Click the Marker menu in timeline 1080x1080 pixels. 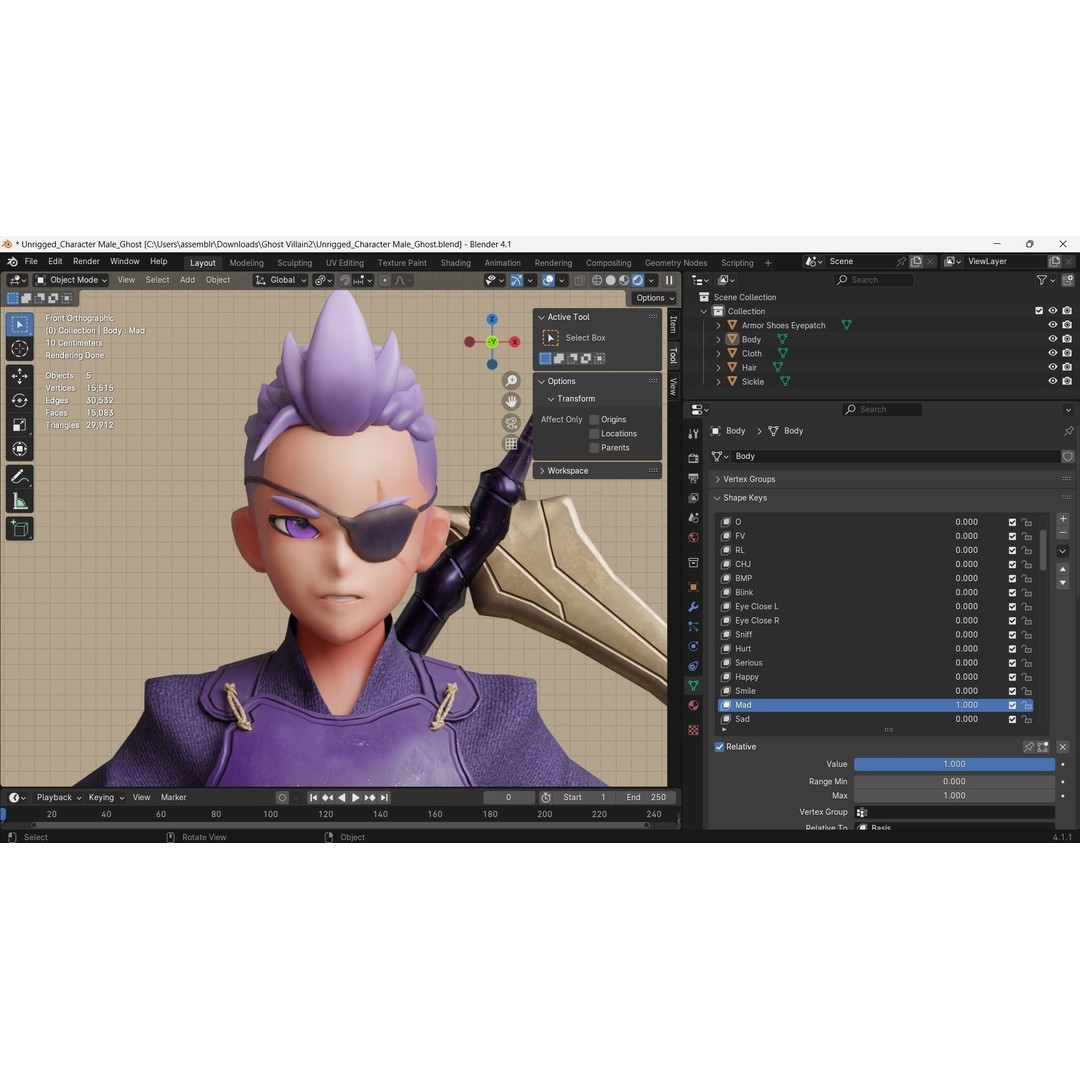[173, 797]
